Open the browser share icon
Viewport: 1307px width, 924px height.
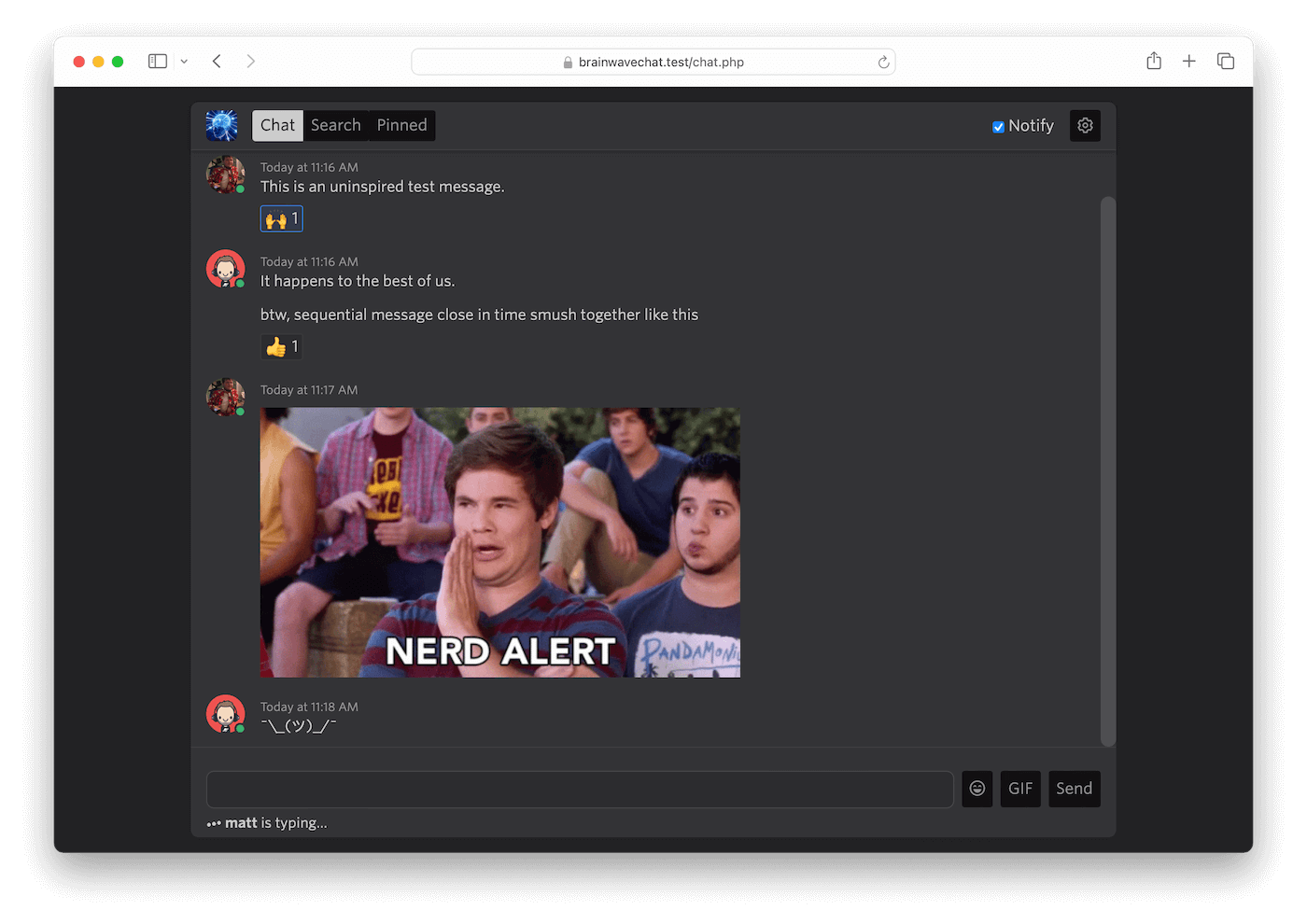1154,62
